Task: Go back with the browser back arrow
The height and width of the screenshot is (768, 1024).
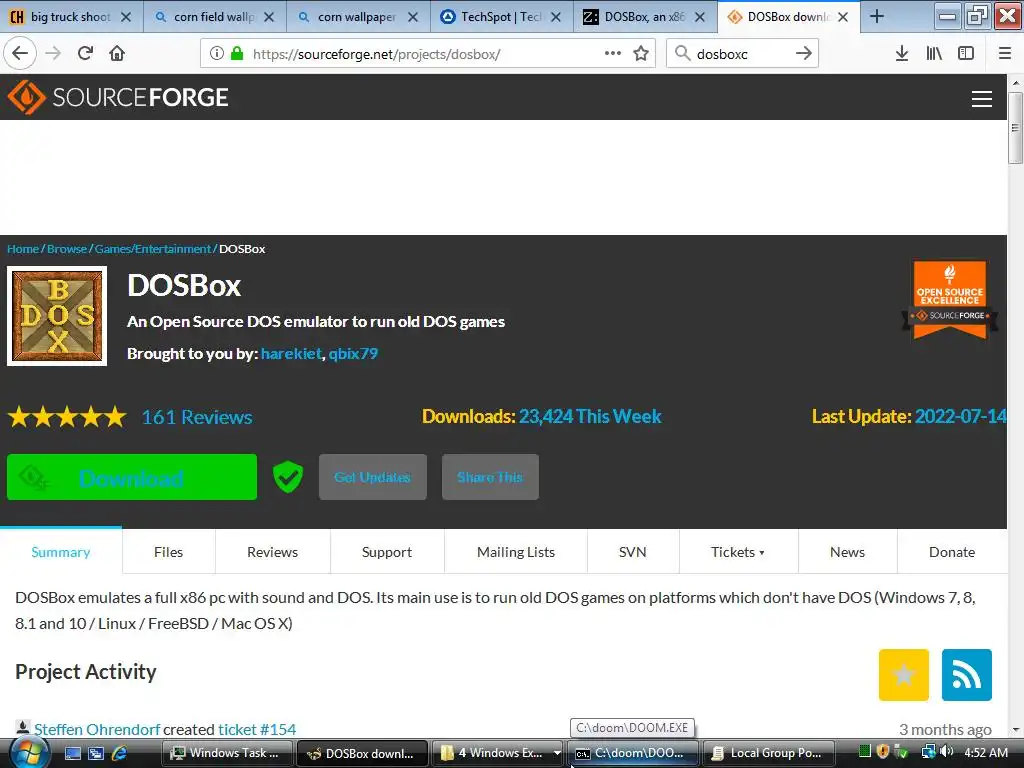Action: (20, 54)
